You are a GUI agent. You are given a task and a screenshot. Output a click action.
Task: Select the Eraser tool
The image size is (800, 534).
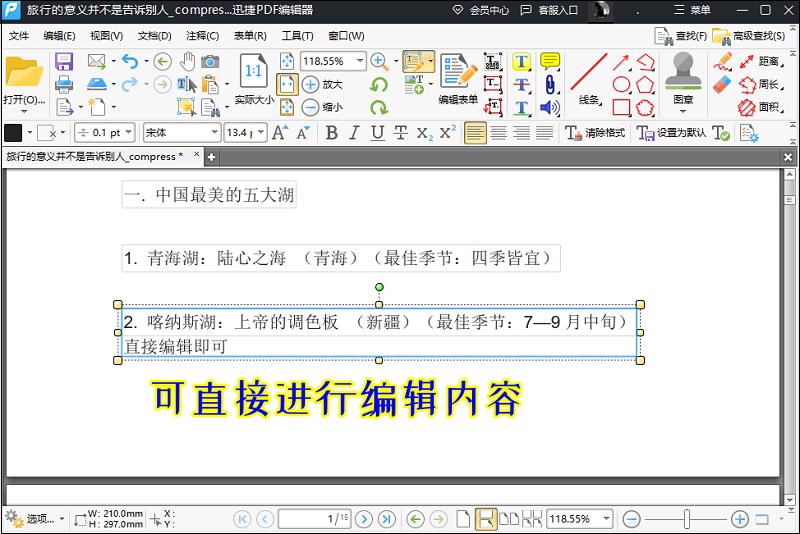point(722,85)
